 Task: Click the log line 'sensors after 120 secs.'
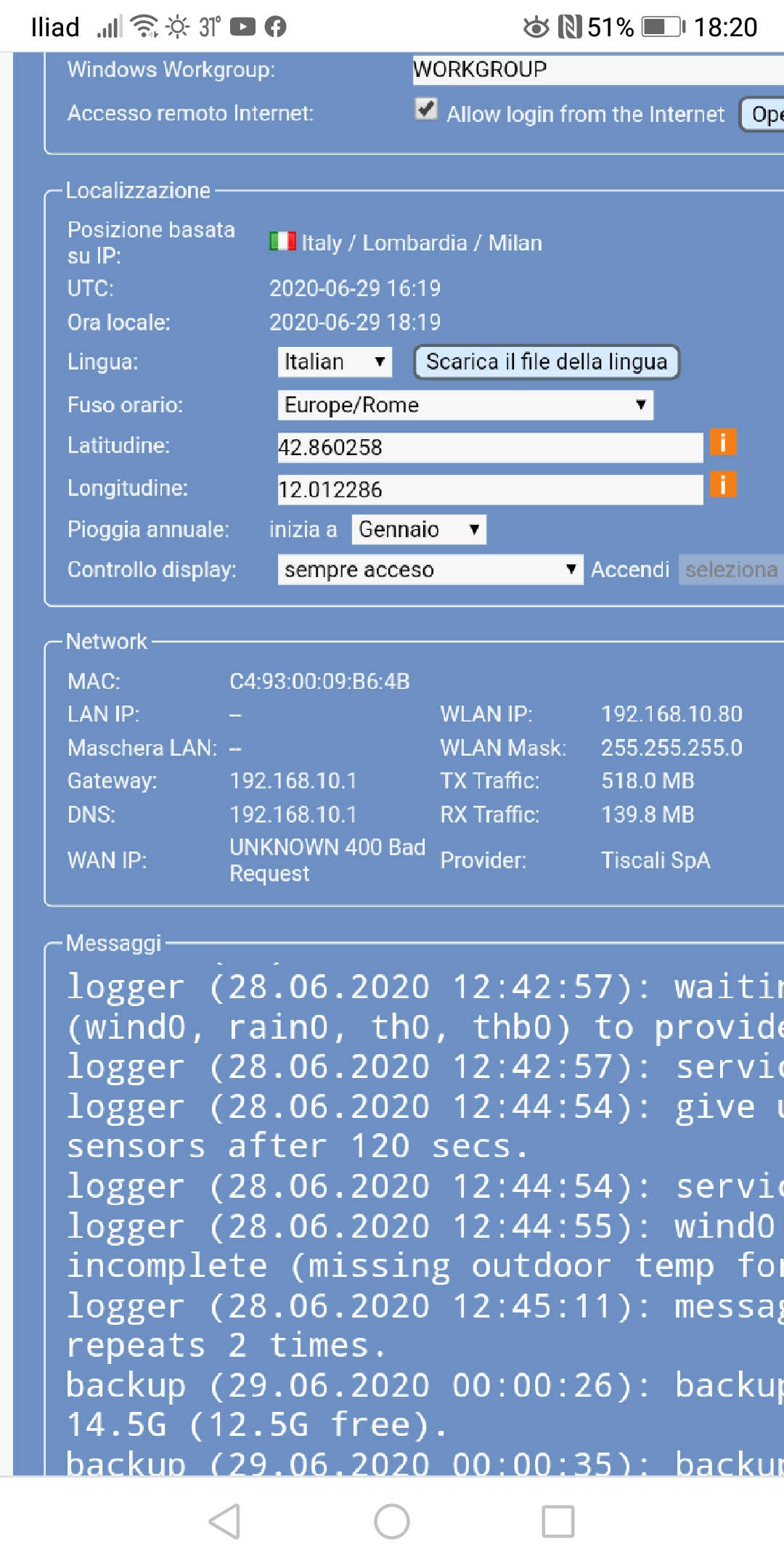click(x=297, y=1146)
